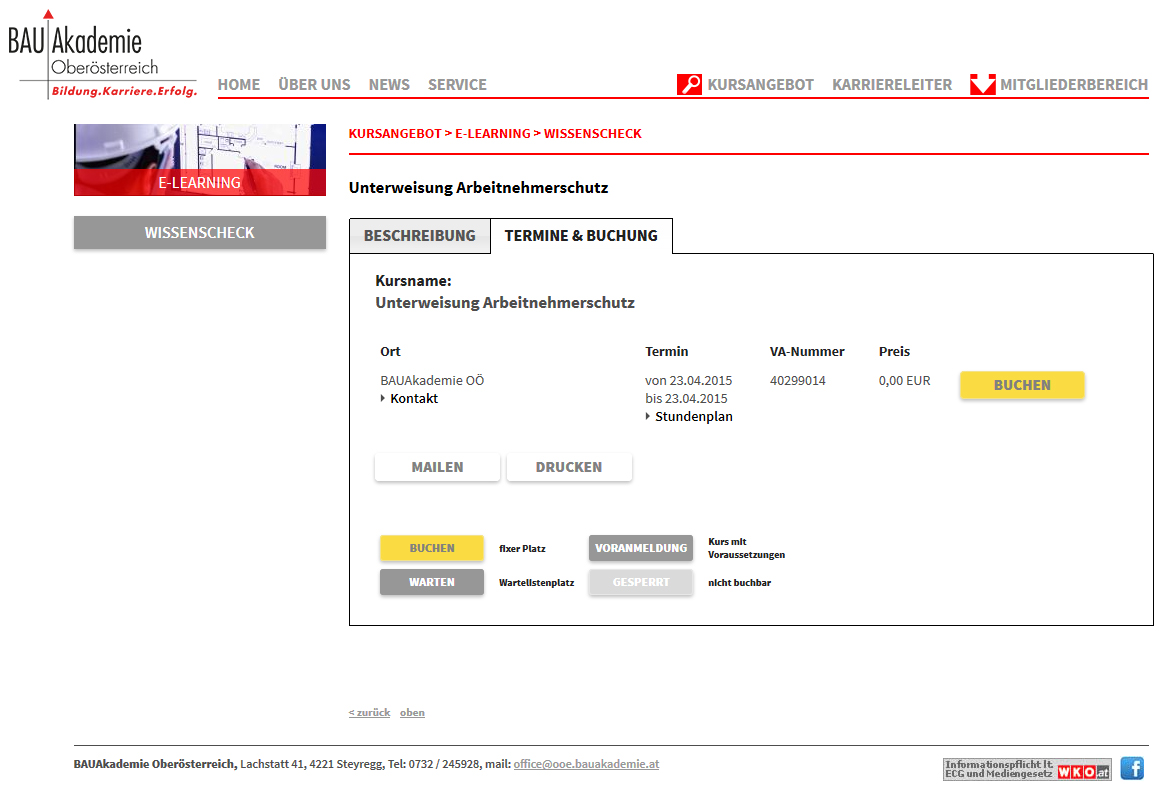Book the course with yellow BUCHEN button
1168x801 pixels.
tap(1022, 385)
